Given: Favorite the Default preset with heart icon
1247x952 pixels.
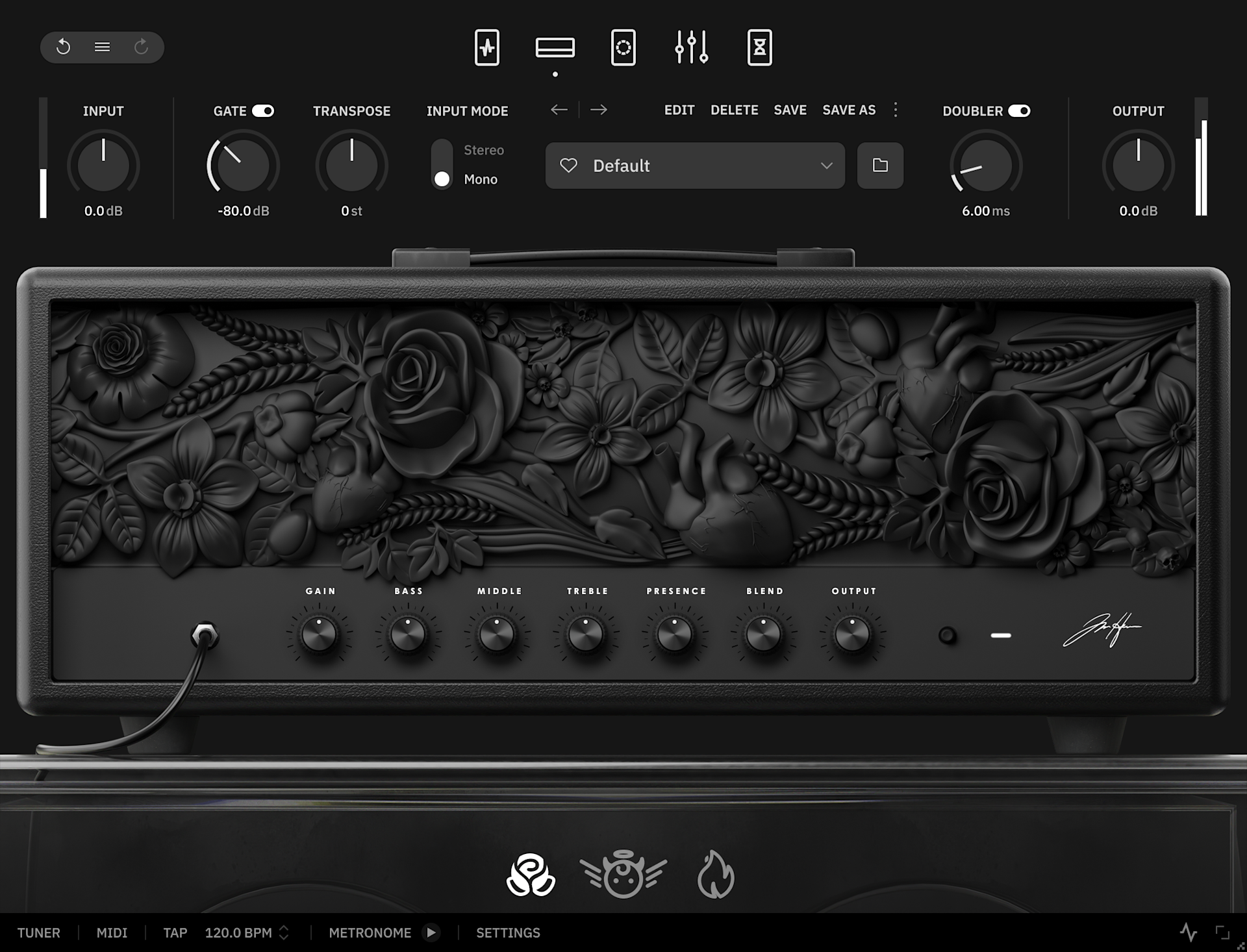Looking at the screenshot, I should pyautogui.click(x=568, y=166).
